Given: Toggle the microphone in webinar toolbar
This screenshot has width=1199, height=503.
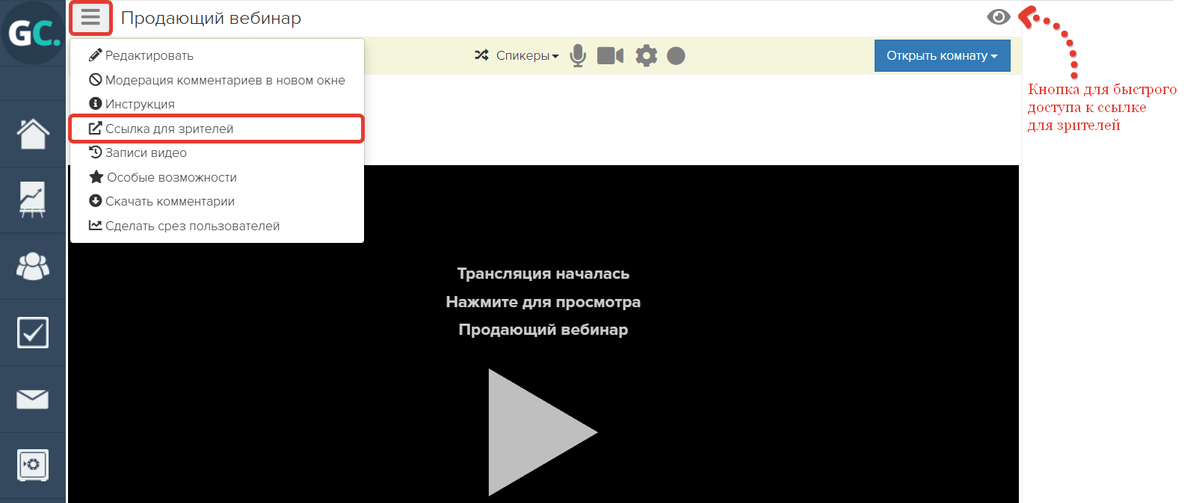Looking at the screenshot, I should pyautogui.click(x=578, y=56).
